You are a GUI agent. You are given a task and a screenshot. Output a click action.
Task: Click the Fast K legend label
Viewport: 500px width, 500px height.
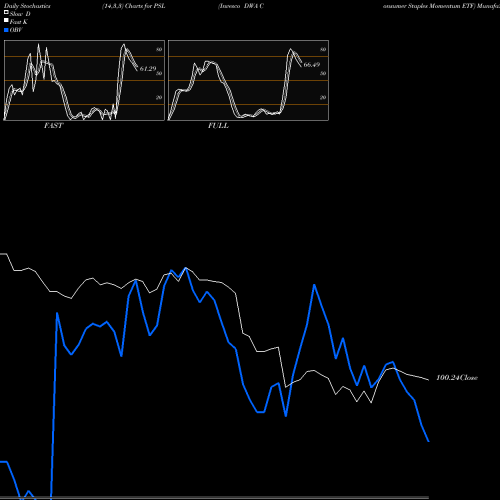pos(19,22)
